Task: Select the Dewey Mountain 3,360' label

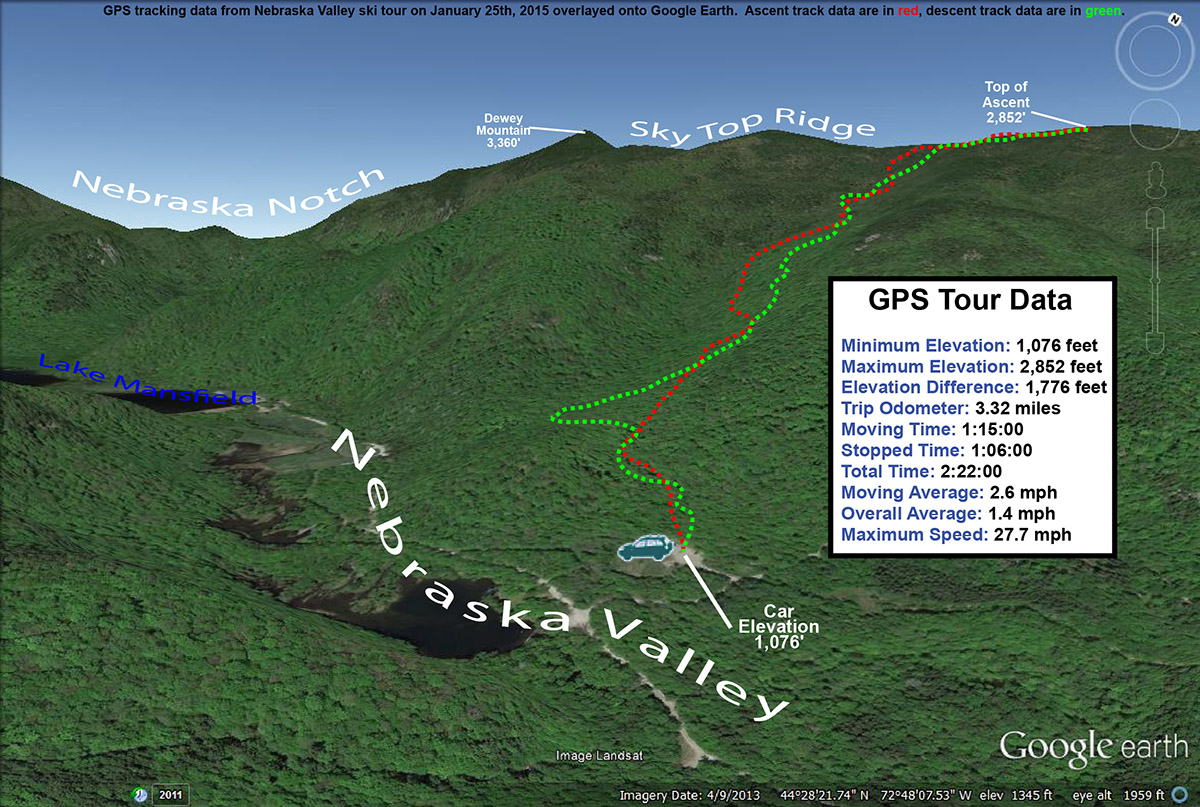Action: pyautogui.click(x=503, y=130)
